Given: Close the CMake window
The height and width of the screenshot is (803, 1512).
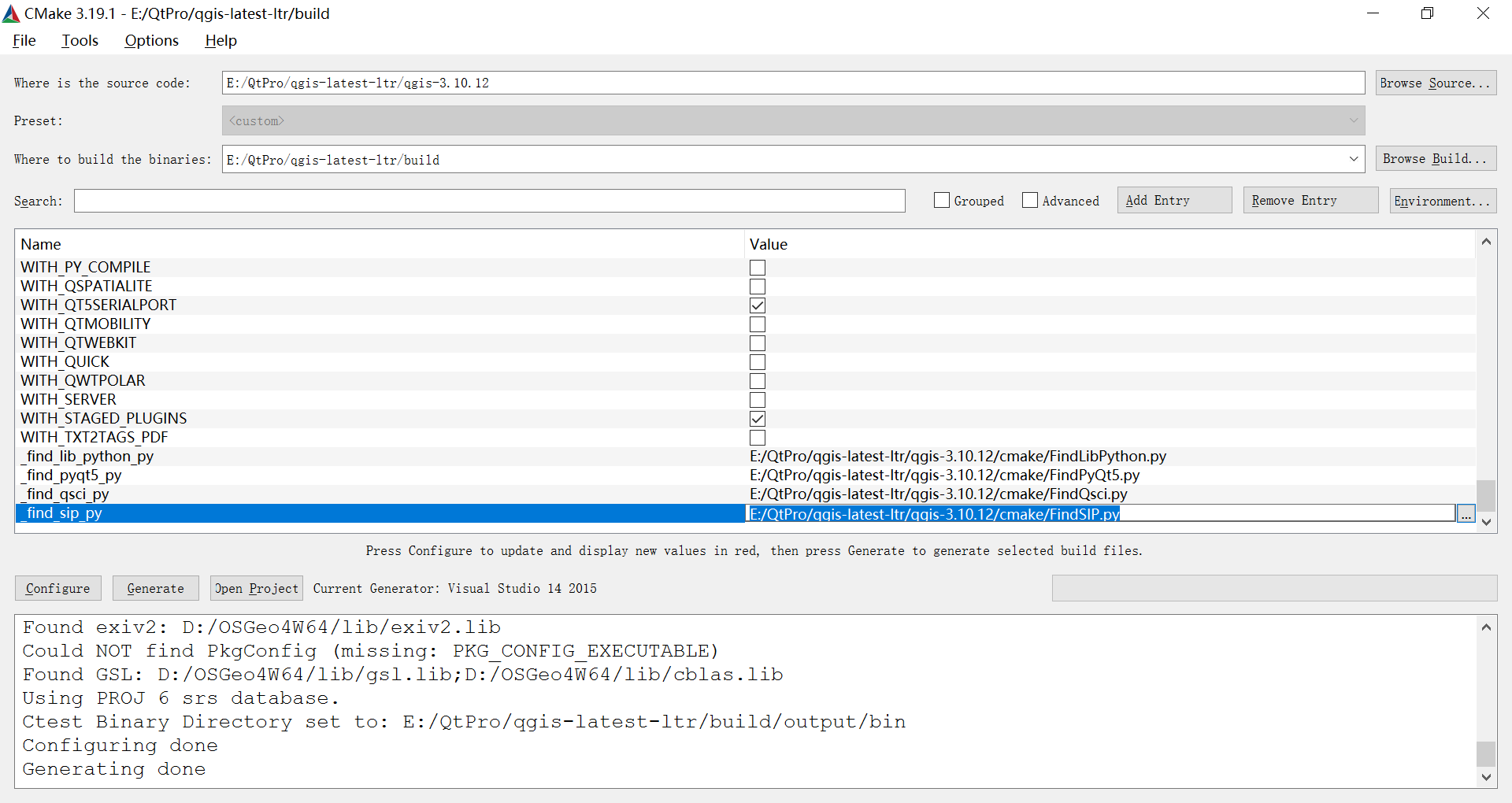Looking at the screenshot, I should click(x=1483, y=13).
